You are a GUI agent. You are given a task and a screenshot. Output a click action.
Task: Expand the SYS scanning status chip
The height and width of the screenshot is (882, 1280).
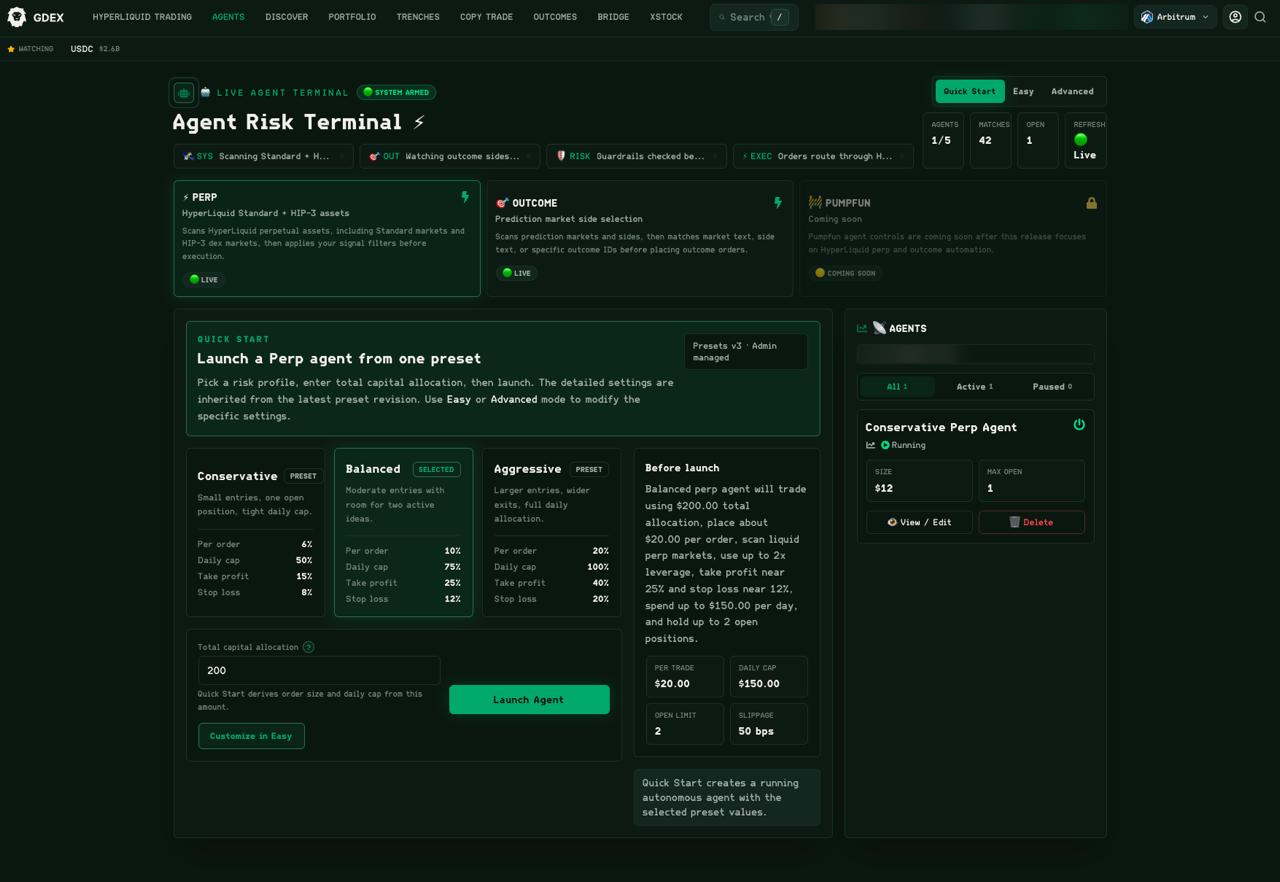tap(264, 156)
